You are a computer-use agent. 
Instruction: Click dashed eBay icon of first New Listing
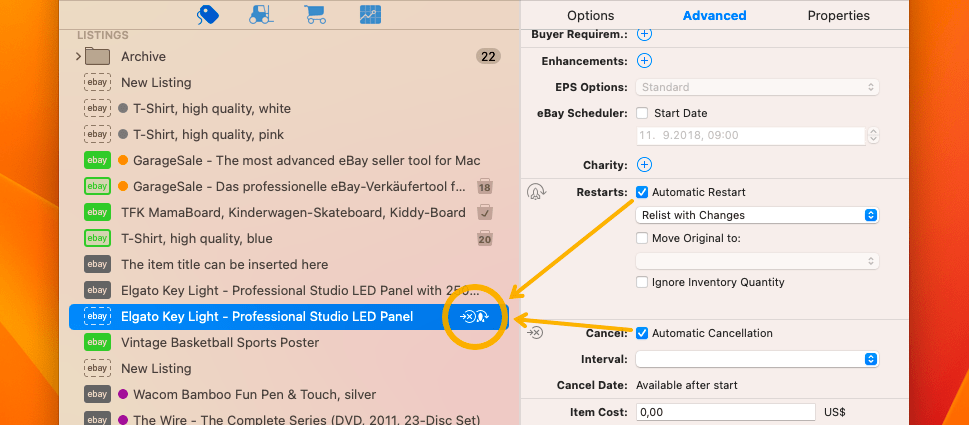click(x=97, y=82)
